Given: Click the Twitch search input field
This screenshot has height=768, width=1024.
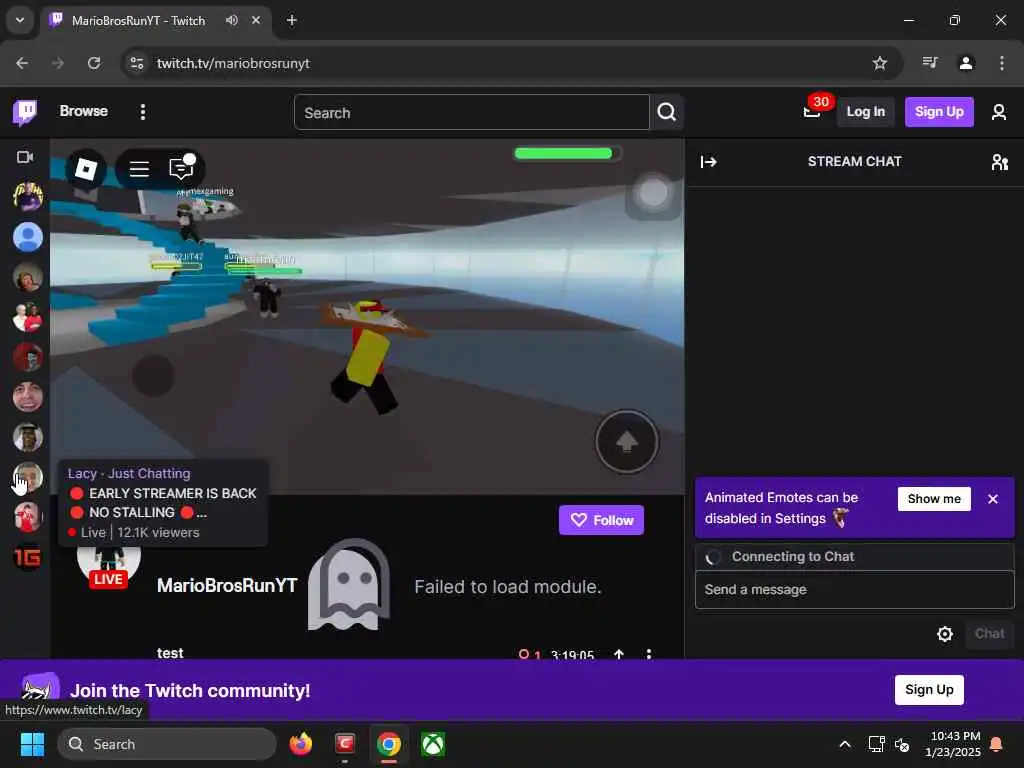Looking at the screenshot, I should pyautogui.click(x=472, y=112).
